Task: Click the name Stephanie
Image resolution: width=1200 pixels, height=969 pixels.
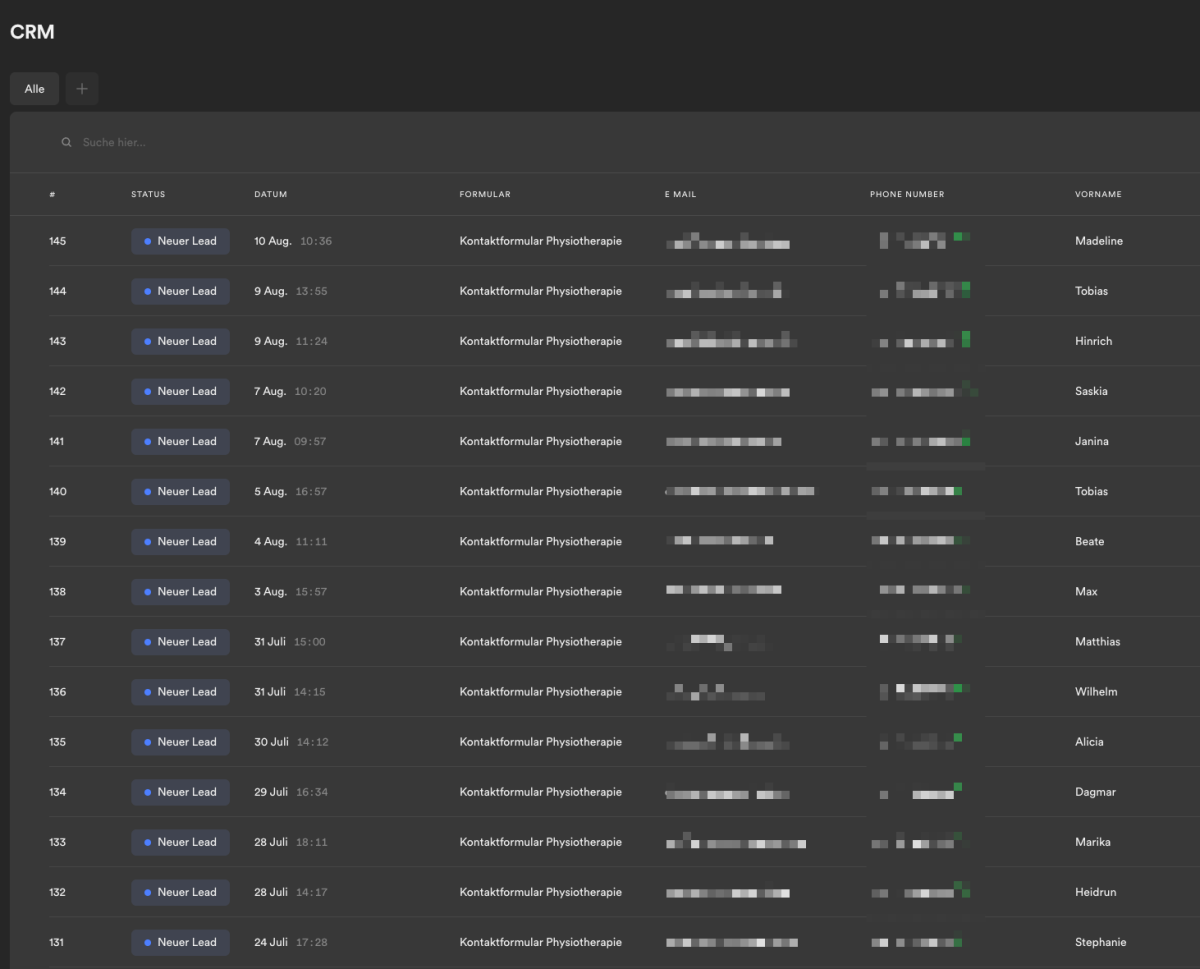Action: pyautogui.click(x=1101, y=941)
